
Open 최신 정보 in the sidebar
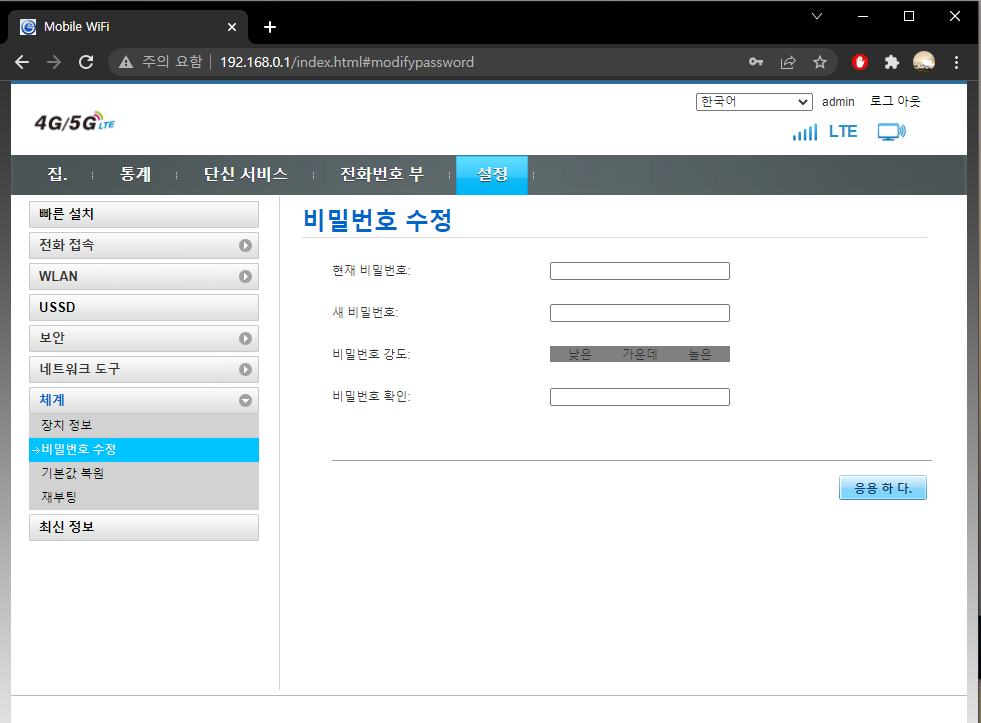[144, 527]
